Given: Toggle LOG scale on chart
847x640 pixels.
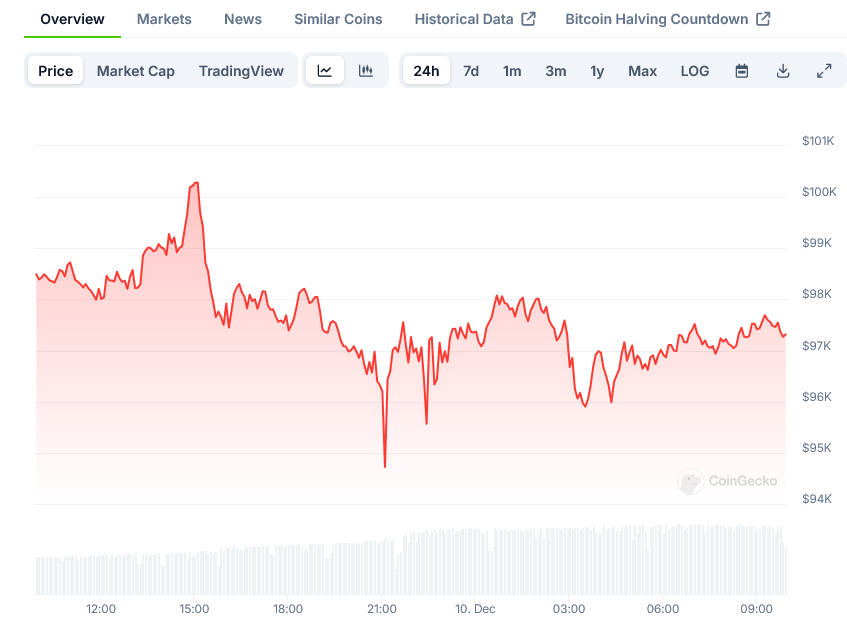Looking at the screenshot, I should (x=695, y=71).
